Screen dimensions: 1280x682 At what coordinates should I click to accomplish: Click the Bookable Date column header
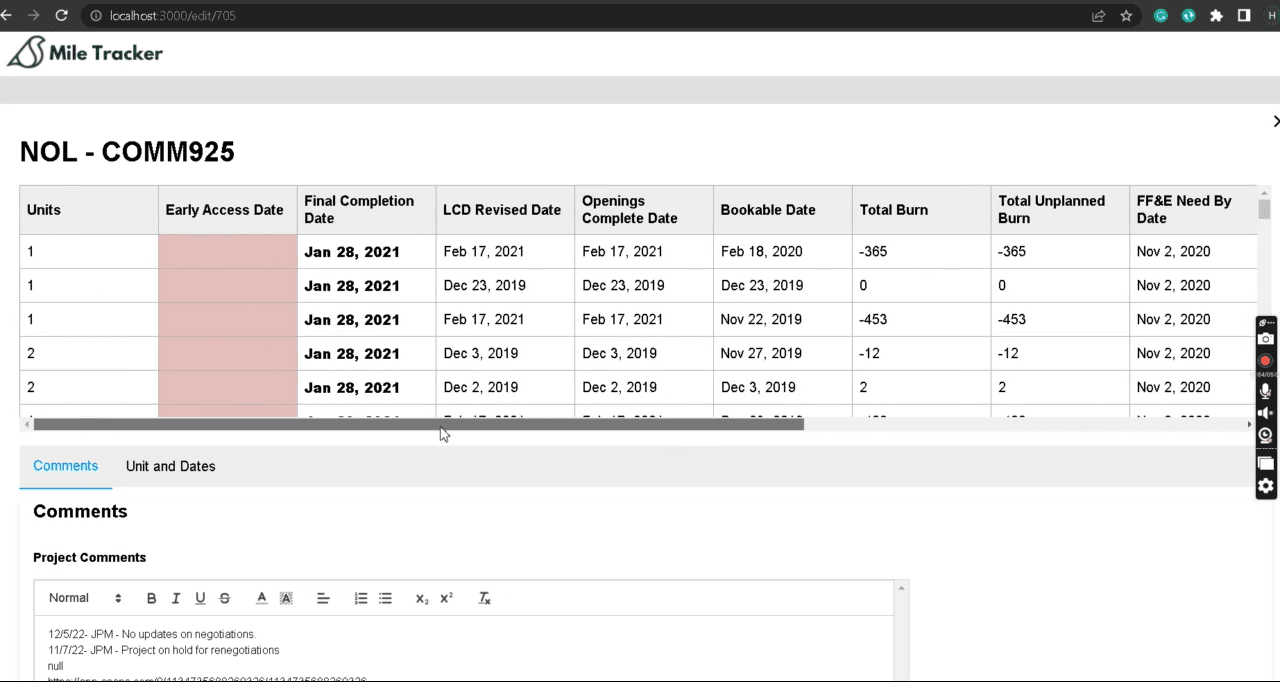(783, 210)
